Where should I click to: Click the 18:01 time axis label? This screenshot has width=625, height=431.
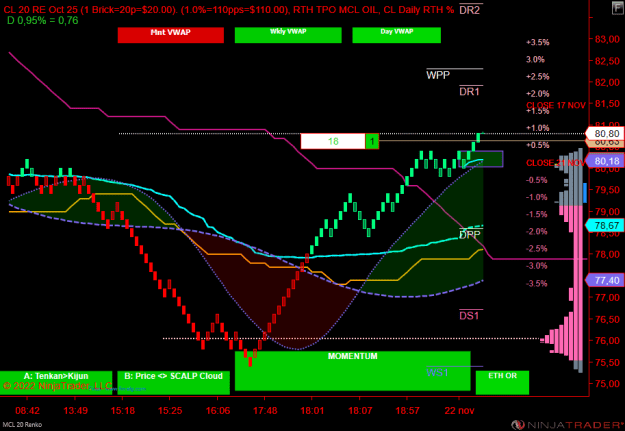312,410
